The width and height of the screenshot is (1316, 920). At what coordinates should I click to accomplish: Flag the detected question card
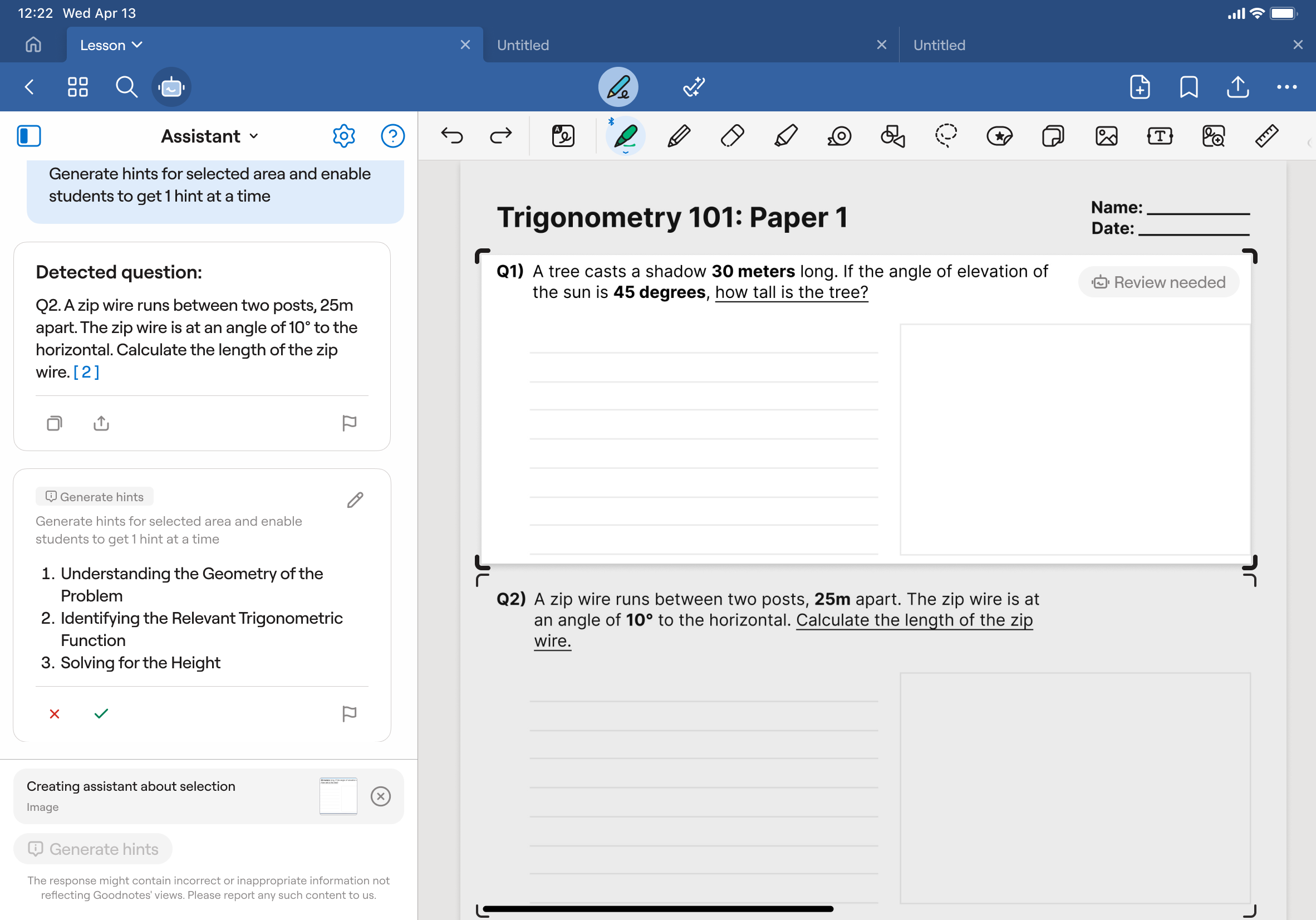click(349, 423)
